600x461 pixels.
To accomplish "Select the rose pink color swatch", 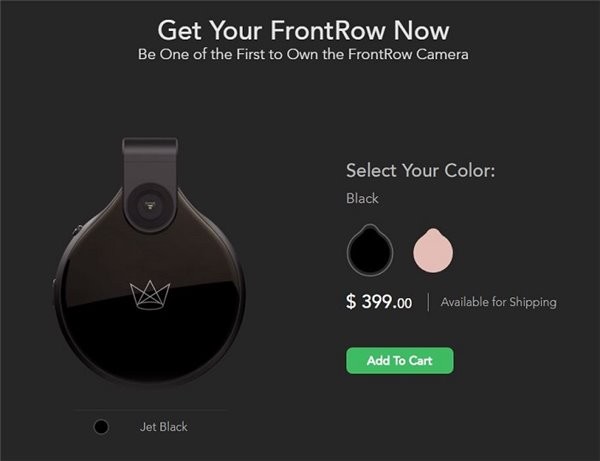I will [x=433, y=250].
